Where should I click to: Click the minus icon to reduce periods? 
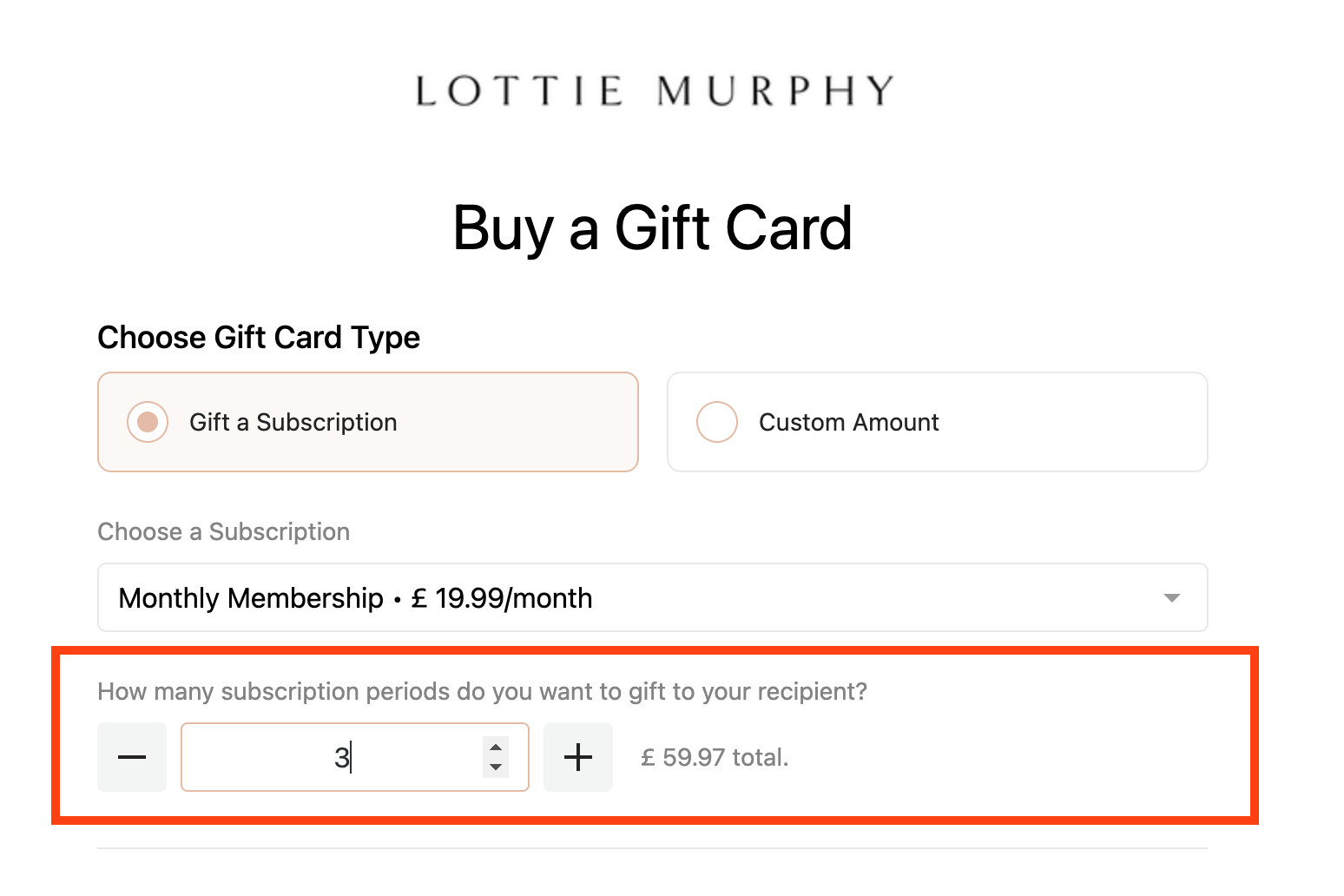[x=131, y=757]
